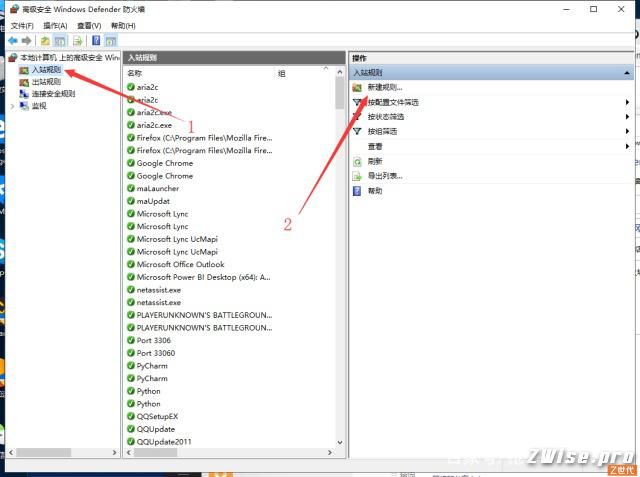Open the 查看(V) menu
This screenshot has width=640, height=477.
89,26
